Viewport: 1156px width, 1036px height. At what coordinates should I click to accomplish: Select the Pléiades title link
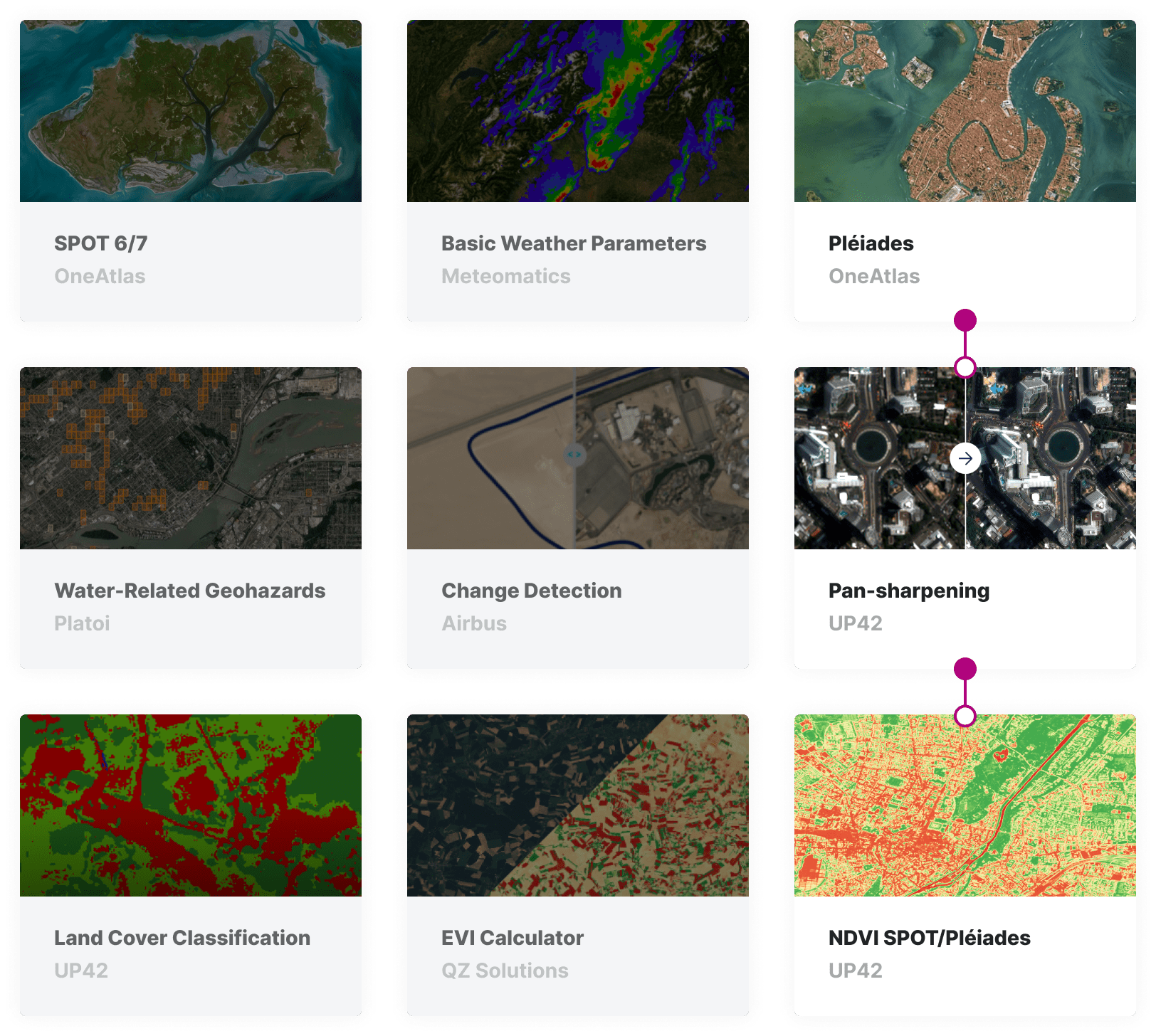pos(870,243)
